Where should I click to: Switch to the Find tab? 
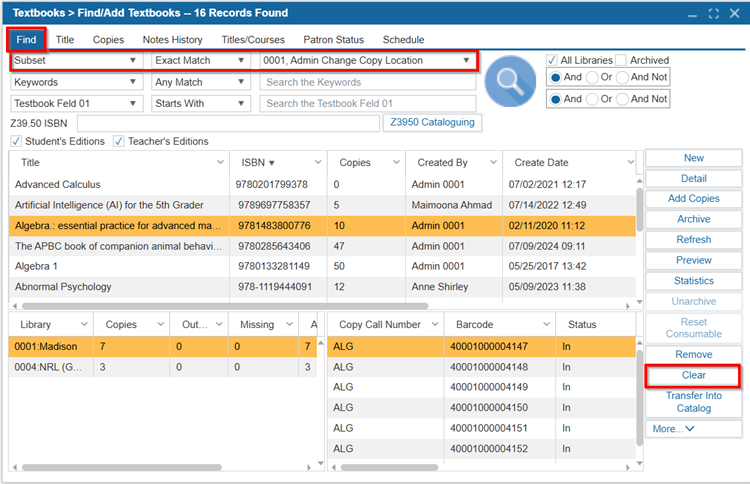26,39
